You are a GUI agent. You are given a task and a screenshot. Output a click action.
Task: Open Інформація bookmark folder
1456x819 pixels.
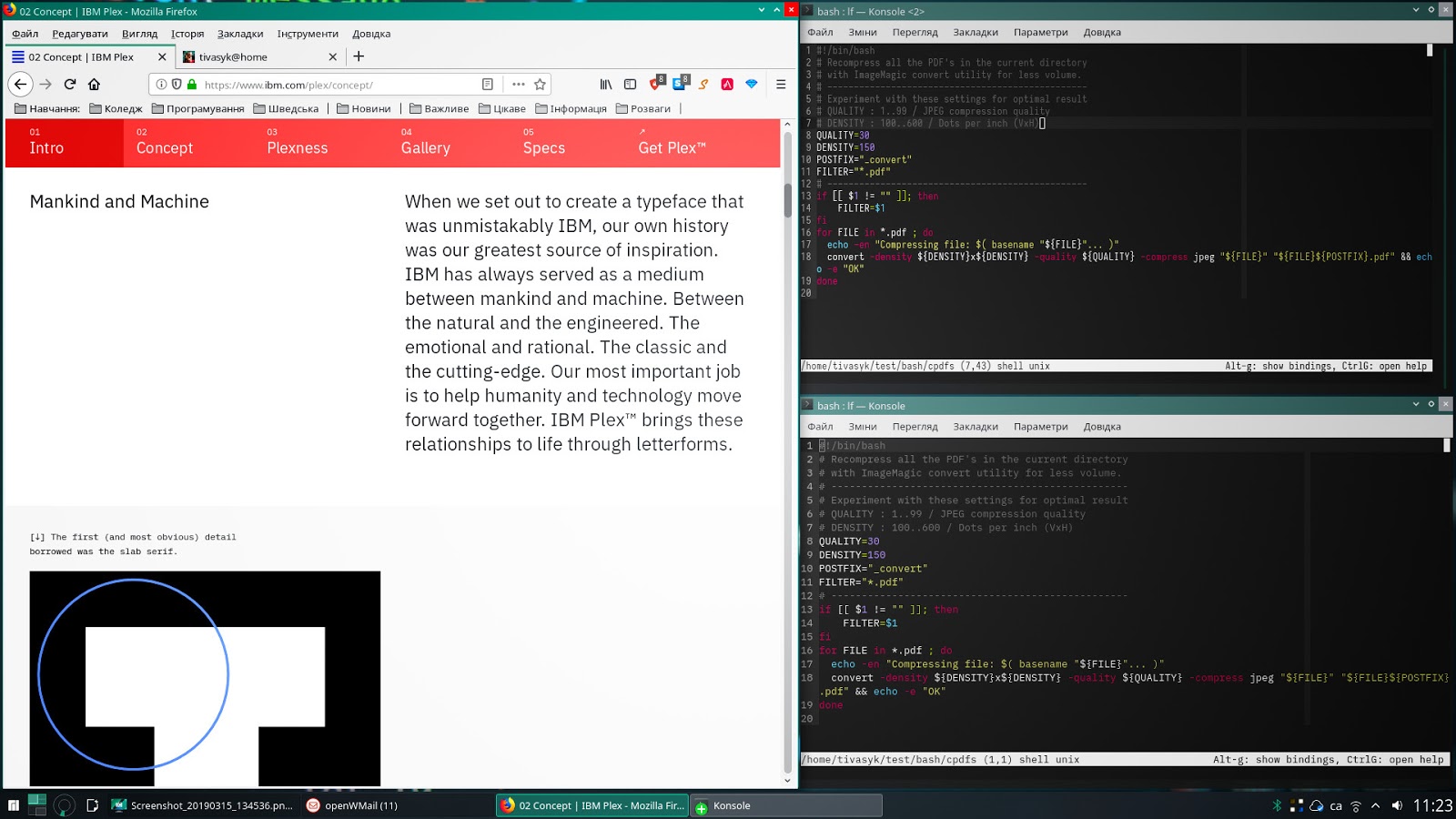[x=571, y=108]
